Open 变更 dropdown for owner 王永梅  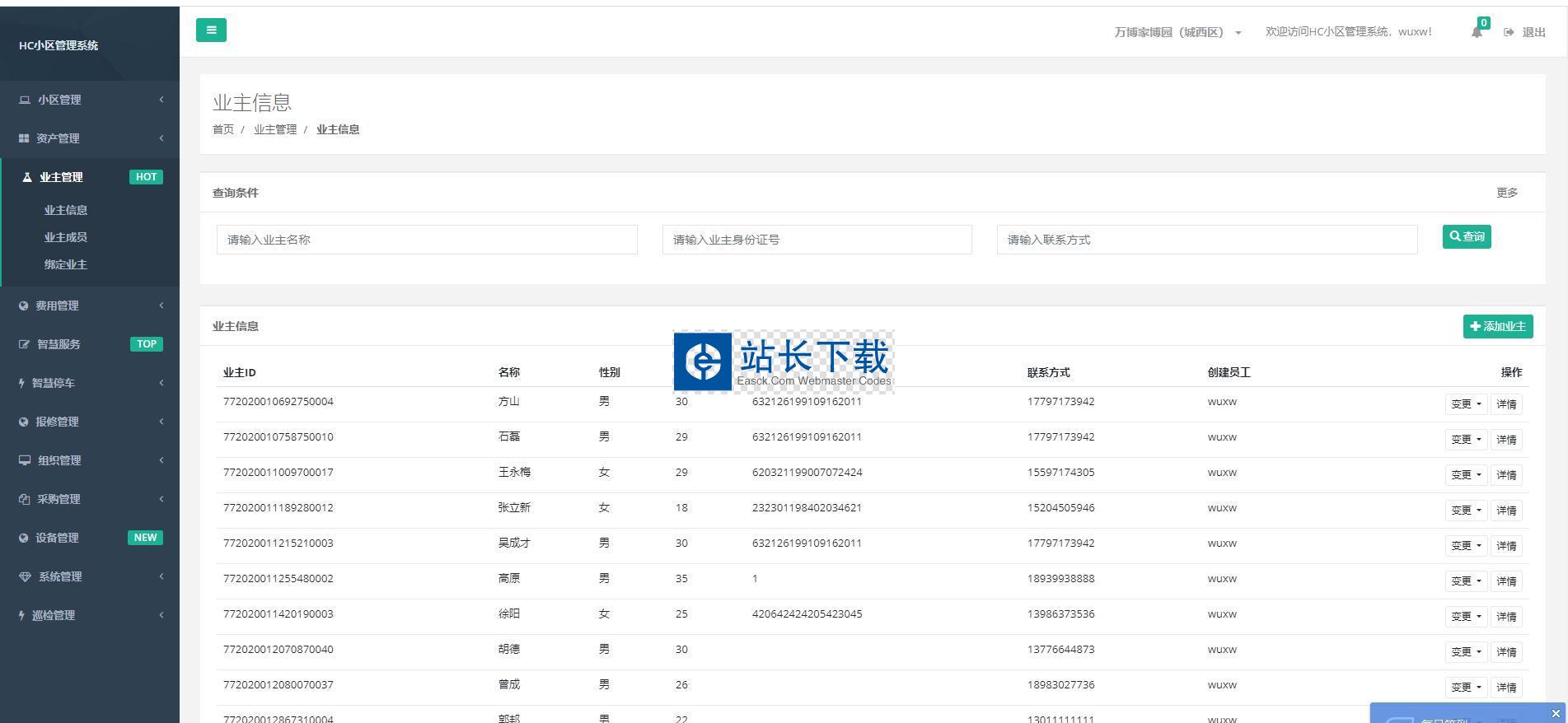[x=1465, y=475]
